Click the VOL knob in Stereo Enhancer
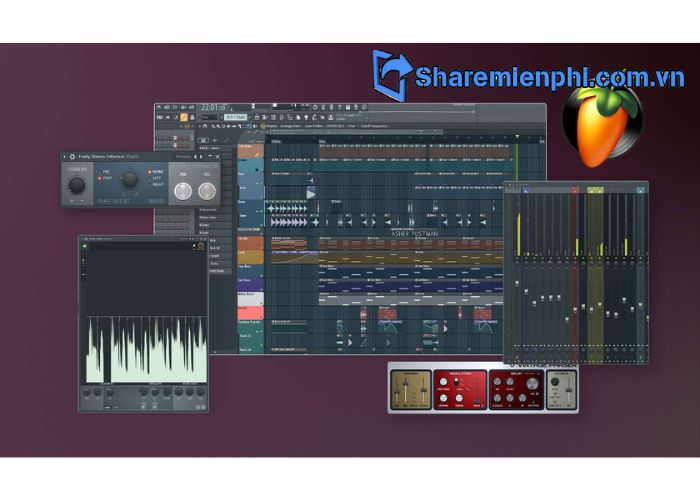 tap(207, 191)
